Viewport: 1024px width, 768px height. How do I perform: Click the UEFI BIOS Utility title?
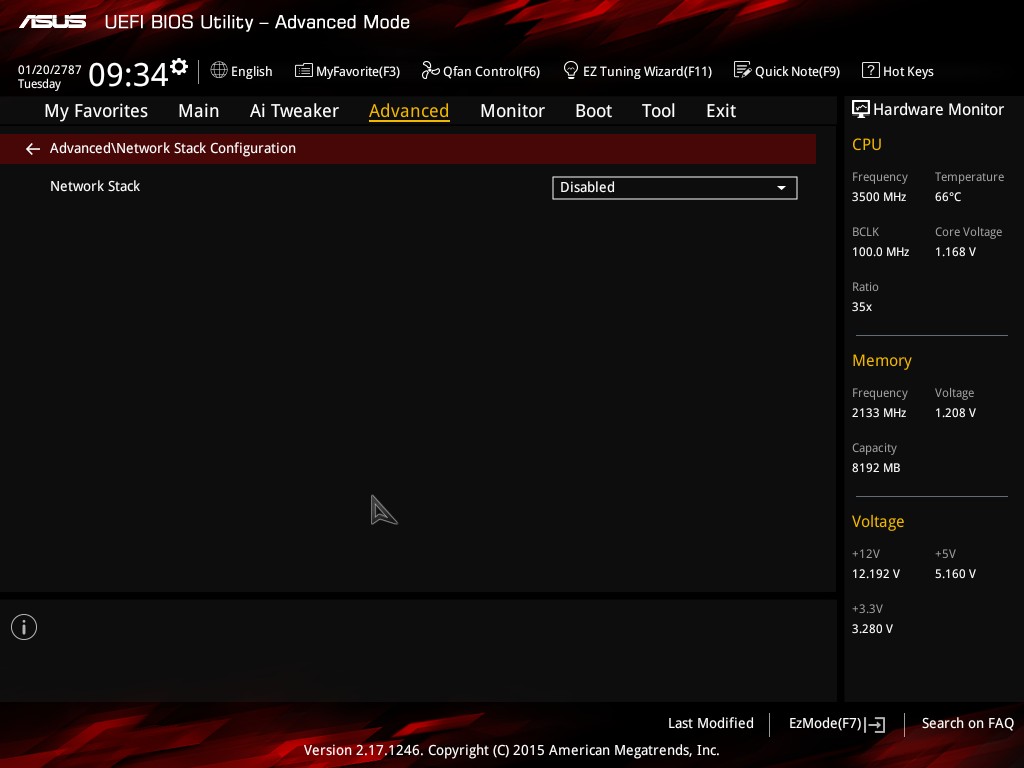(257, 22)
